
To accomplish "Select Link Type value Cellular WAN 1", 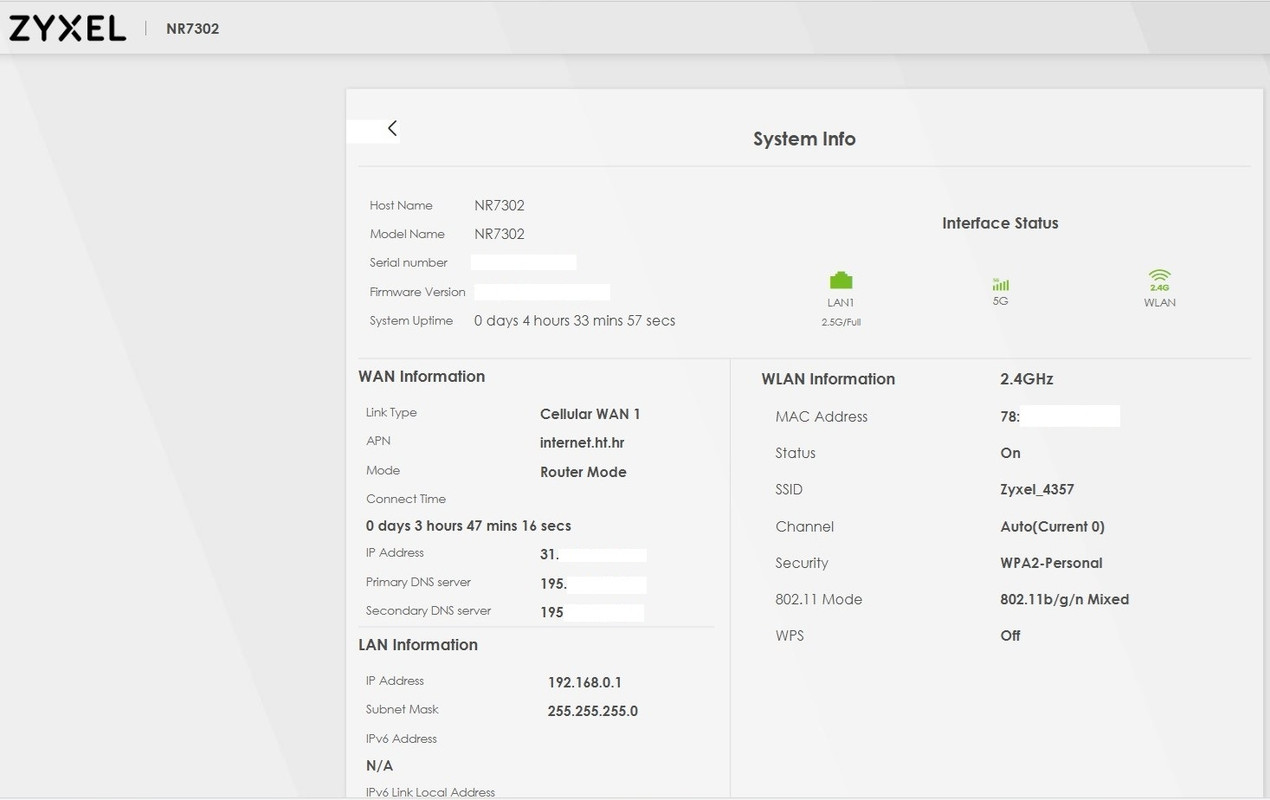I will pos(590,414).
